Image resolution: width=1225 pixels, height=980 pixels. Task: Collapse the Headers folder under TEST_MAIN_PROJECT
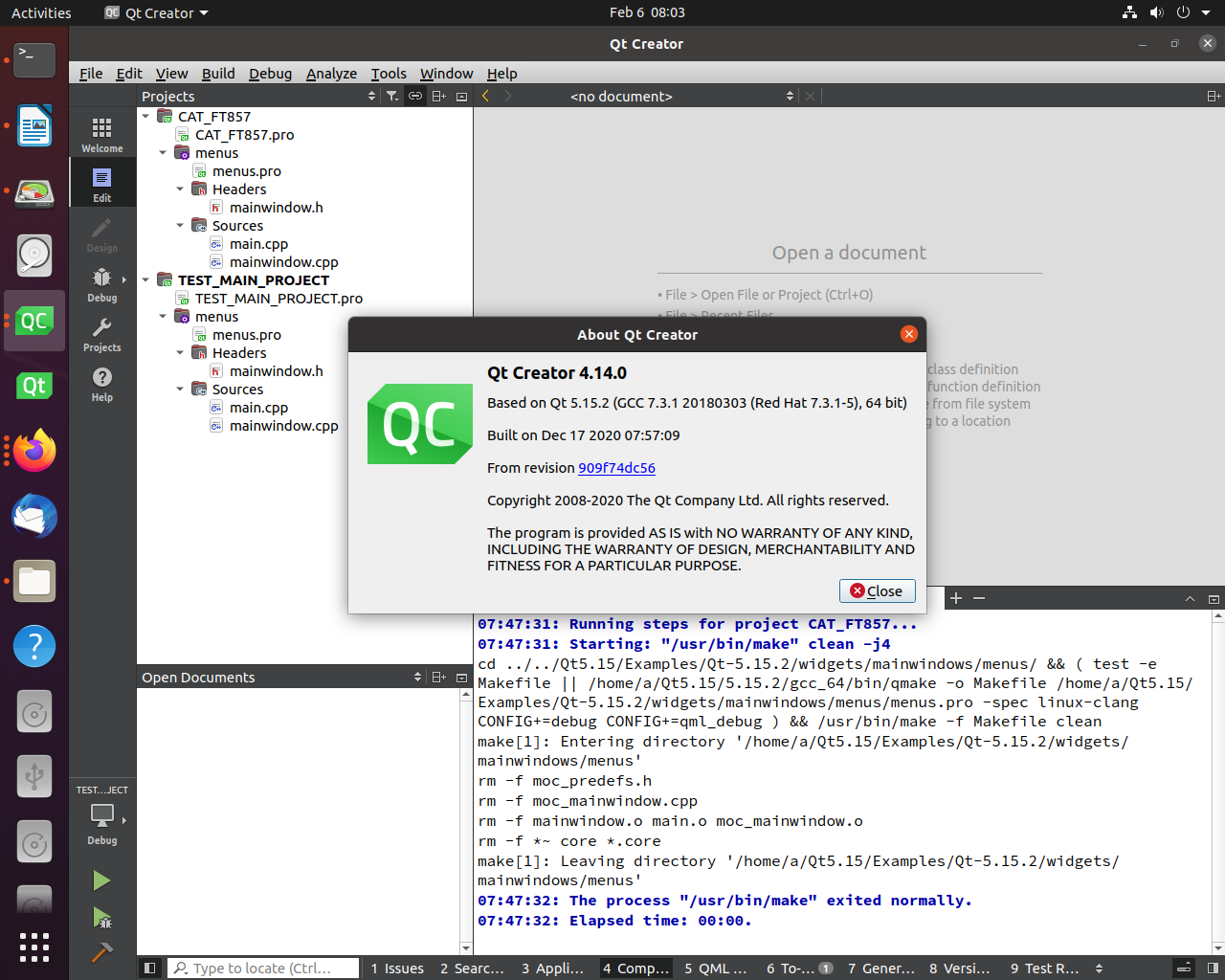(179, 352)
